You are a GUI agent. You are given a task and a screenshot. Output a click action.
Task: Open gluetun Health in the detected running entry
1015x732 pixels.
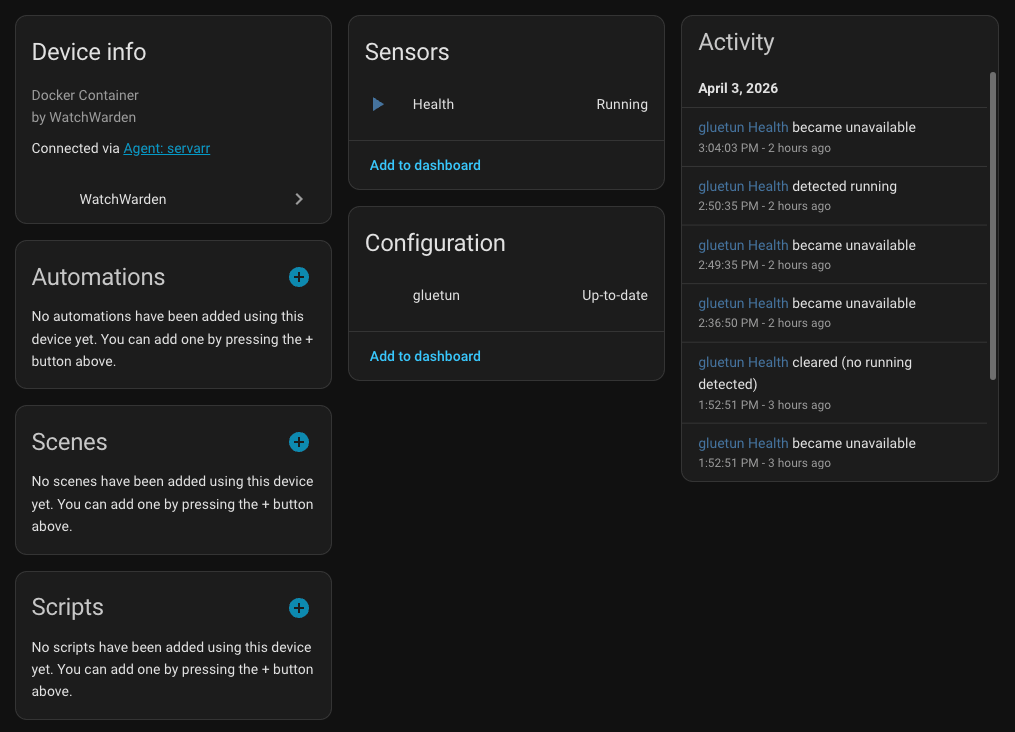click(x=741, y=186)
